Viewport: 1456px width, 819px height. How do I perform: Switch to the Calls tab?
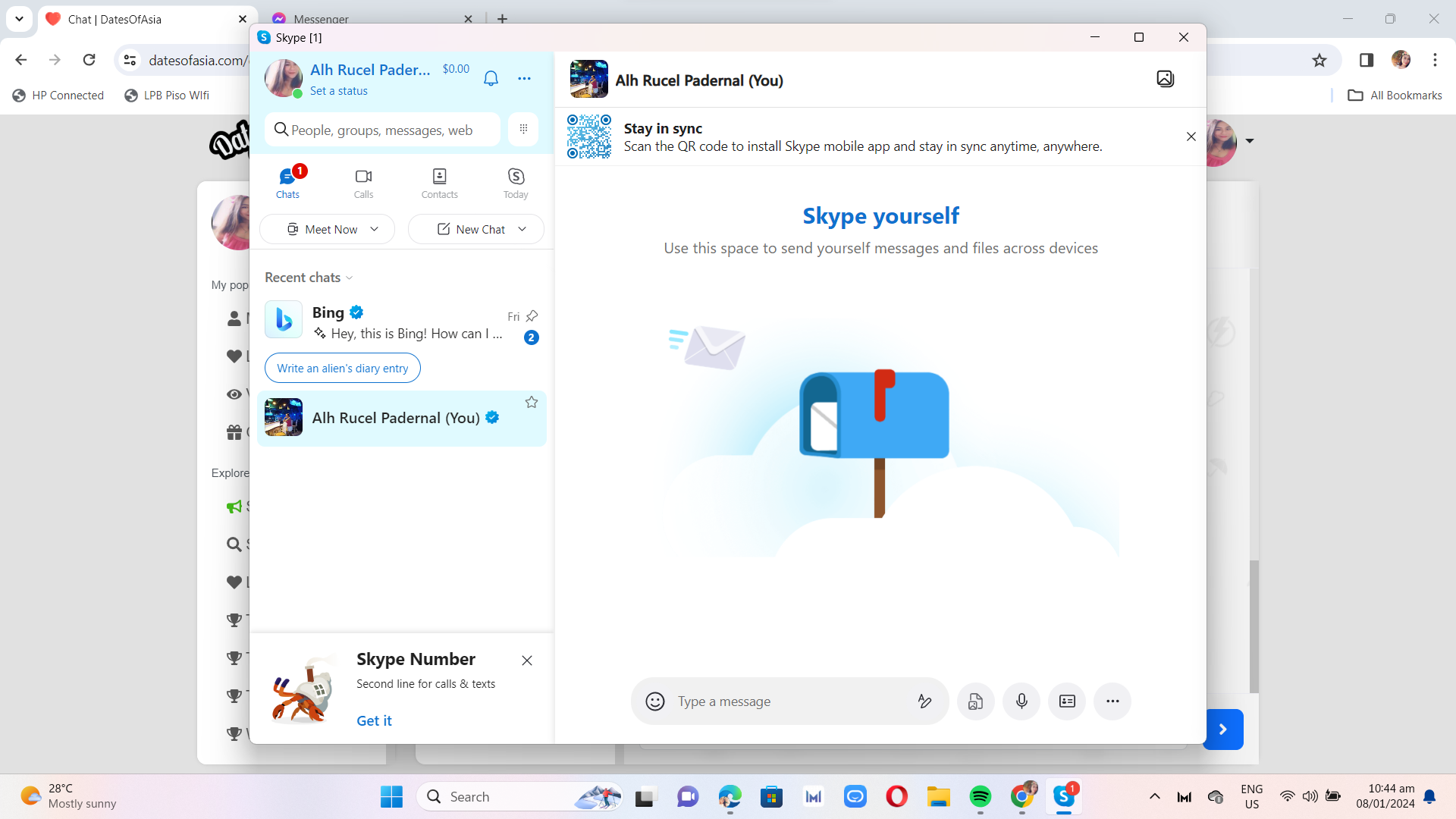(363, 183)
